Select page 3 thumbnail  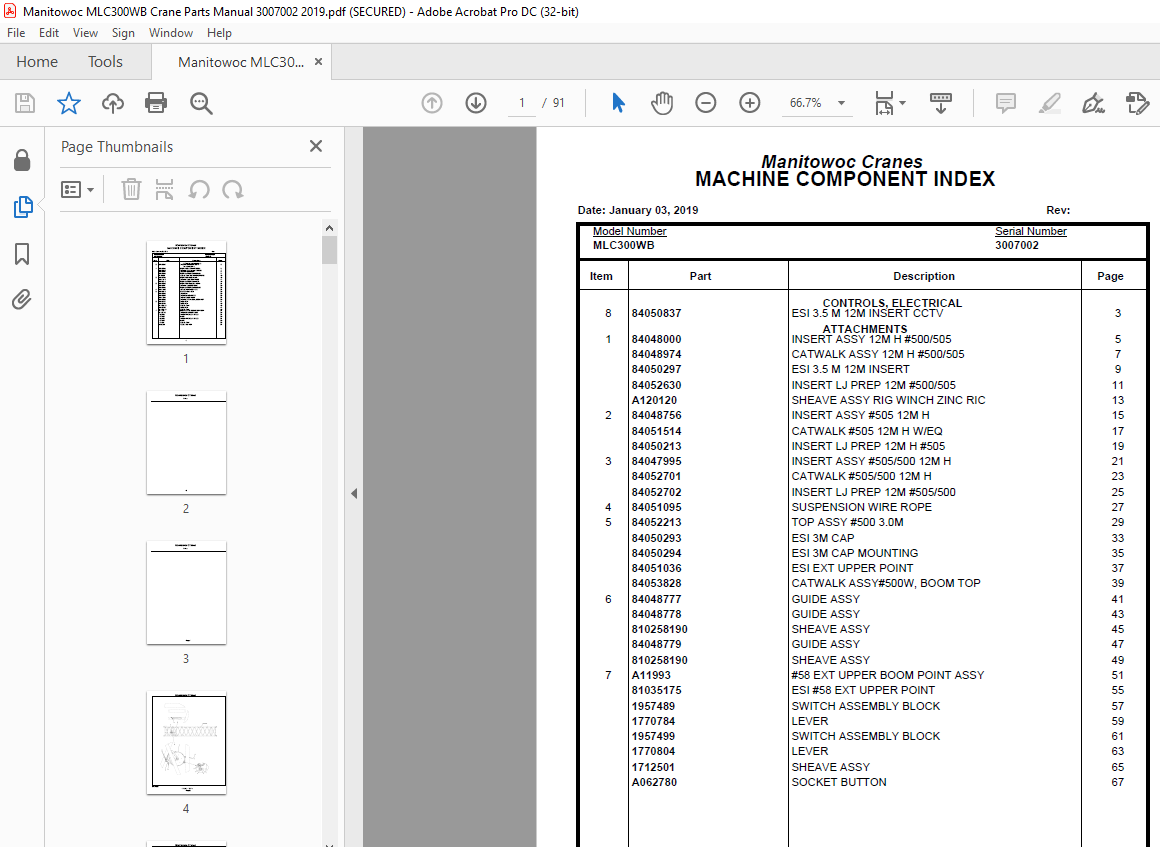(x=186, y=593)
